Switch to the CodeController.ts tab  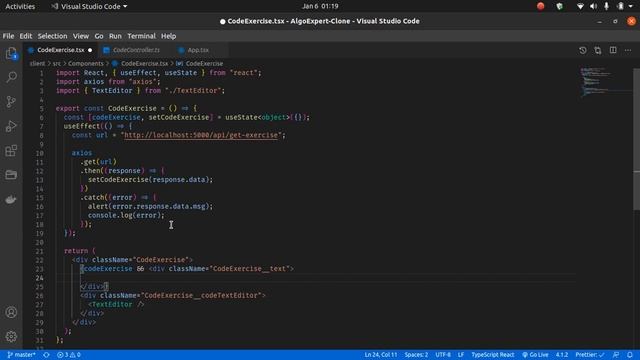coord(136,50)
